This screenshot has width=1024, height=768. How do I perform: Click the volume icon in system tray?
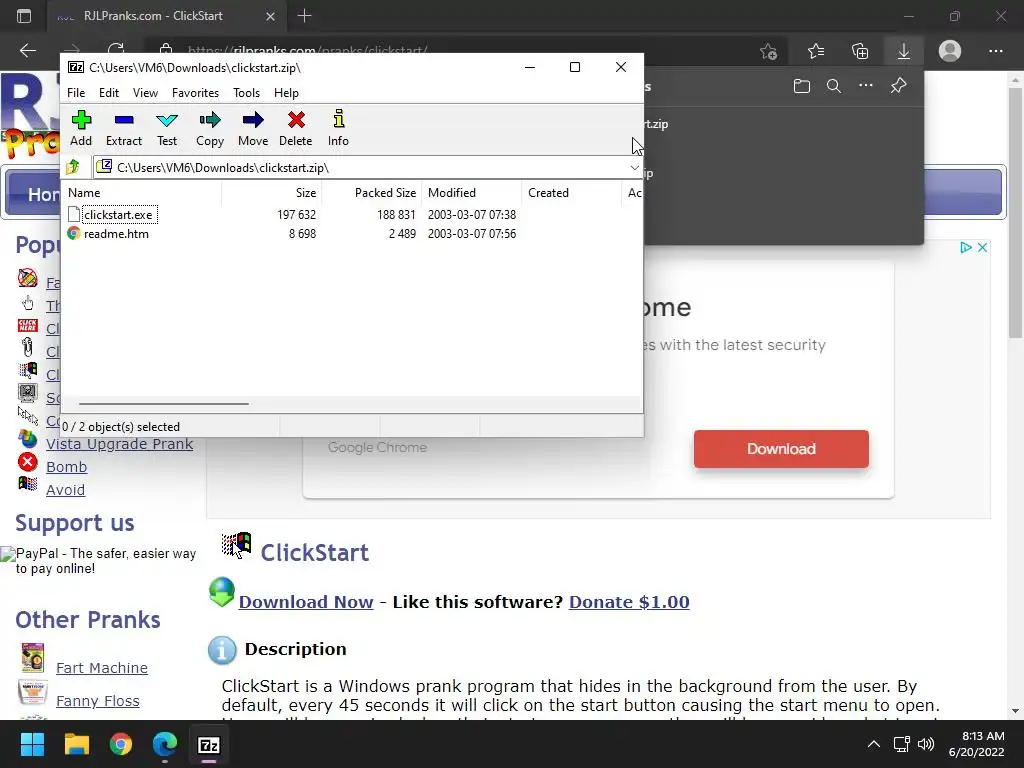click(926, 744)
